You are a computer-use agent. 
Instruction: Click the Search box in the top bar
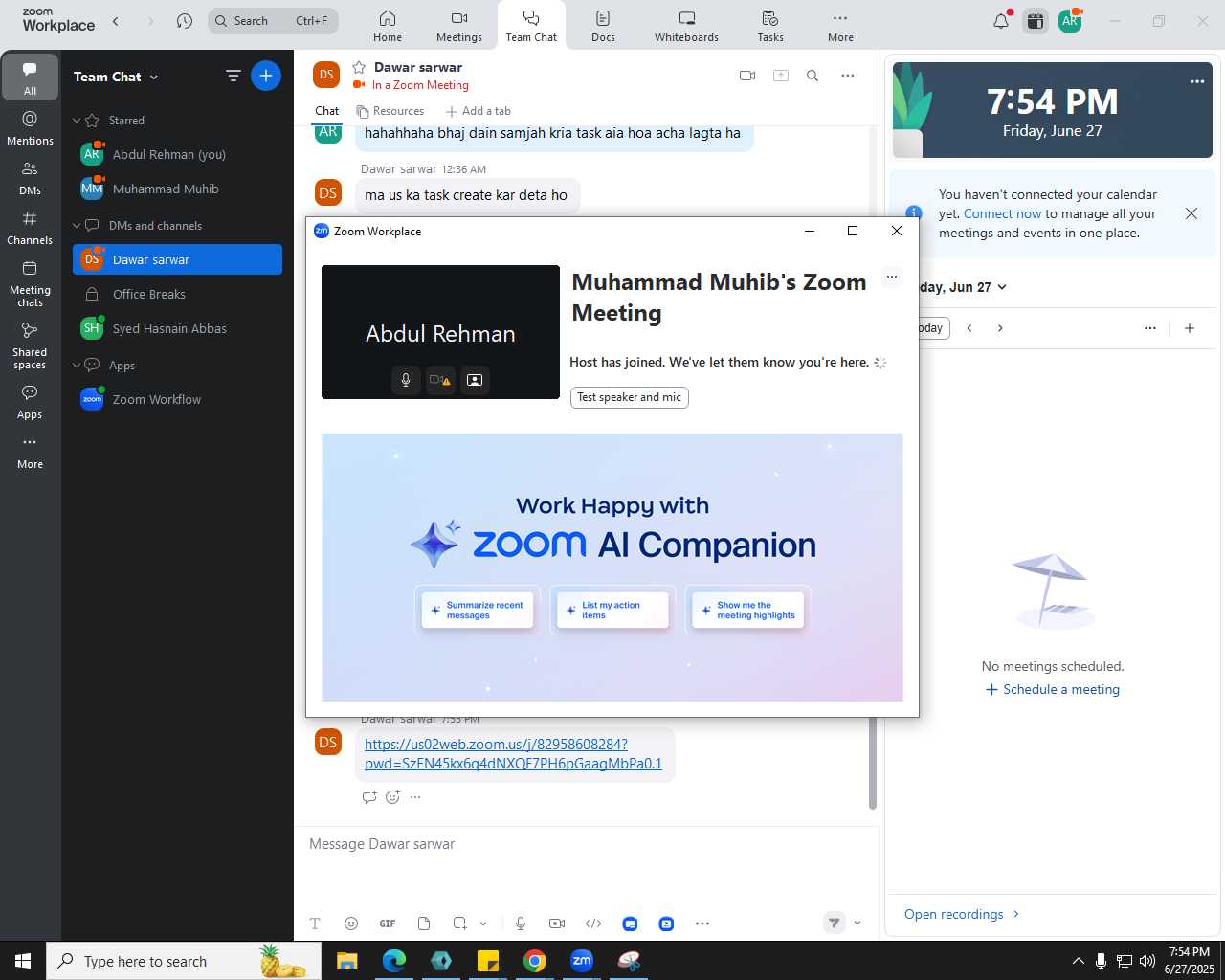coord(274,21)
